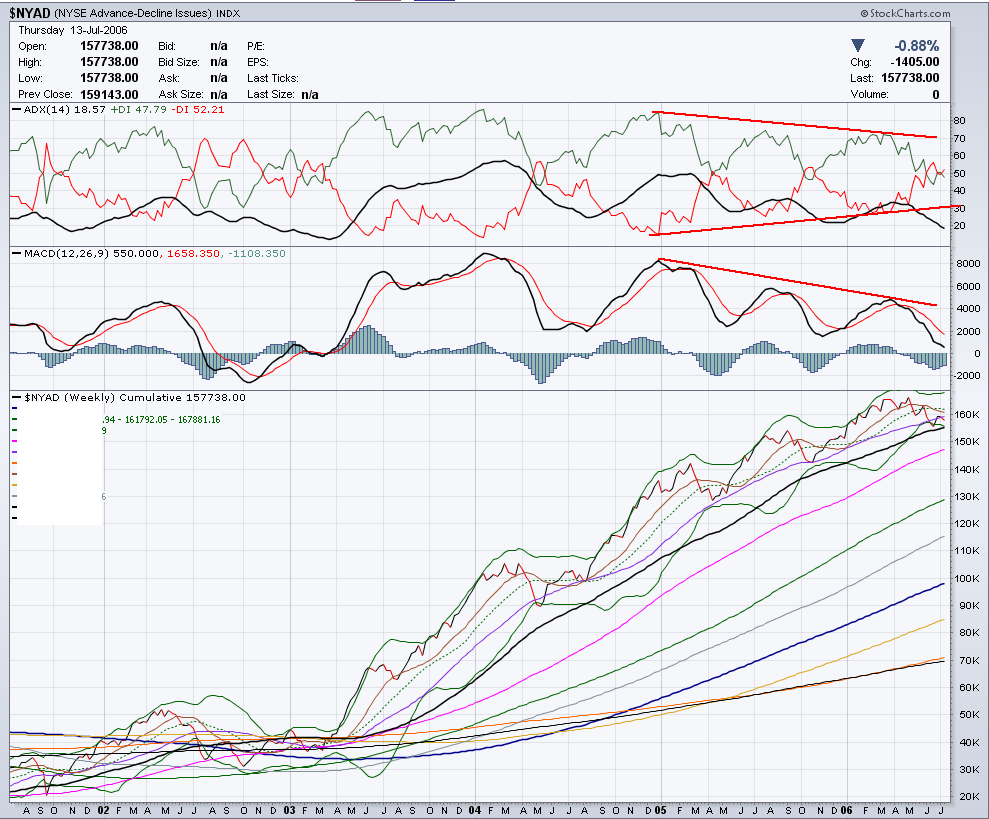Image resolution: width=989 pixels, height=819 pixels.
Task: Click the magenta legend color marker
Action: [x=14, y=441]
